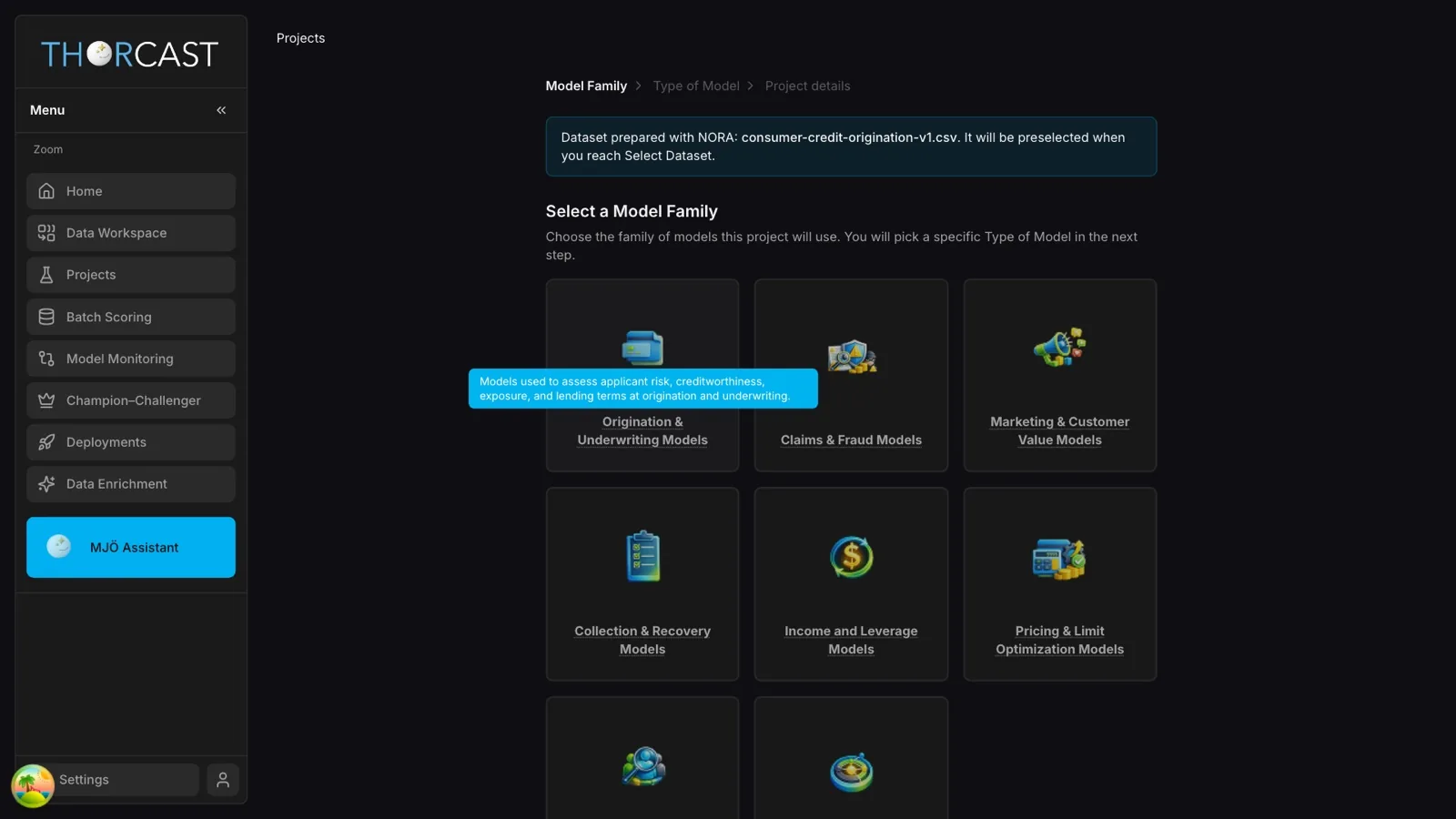
Task: Click the Model Monitoring icon
Action: coord(46,359)
